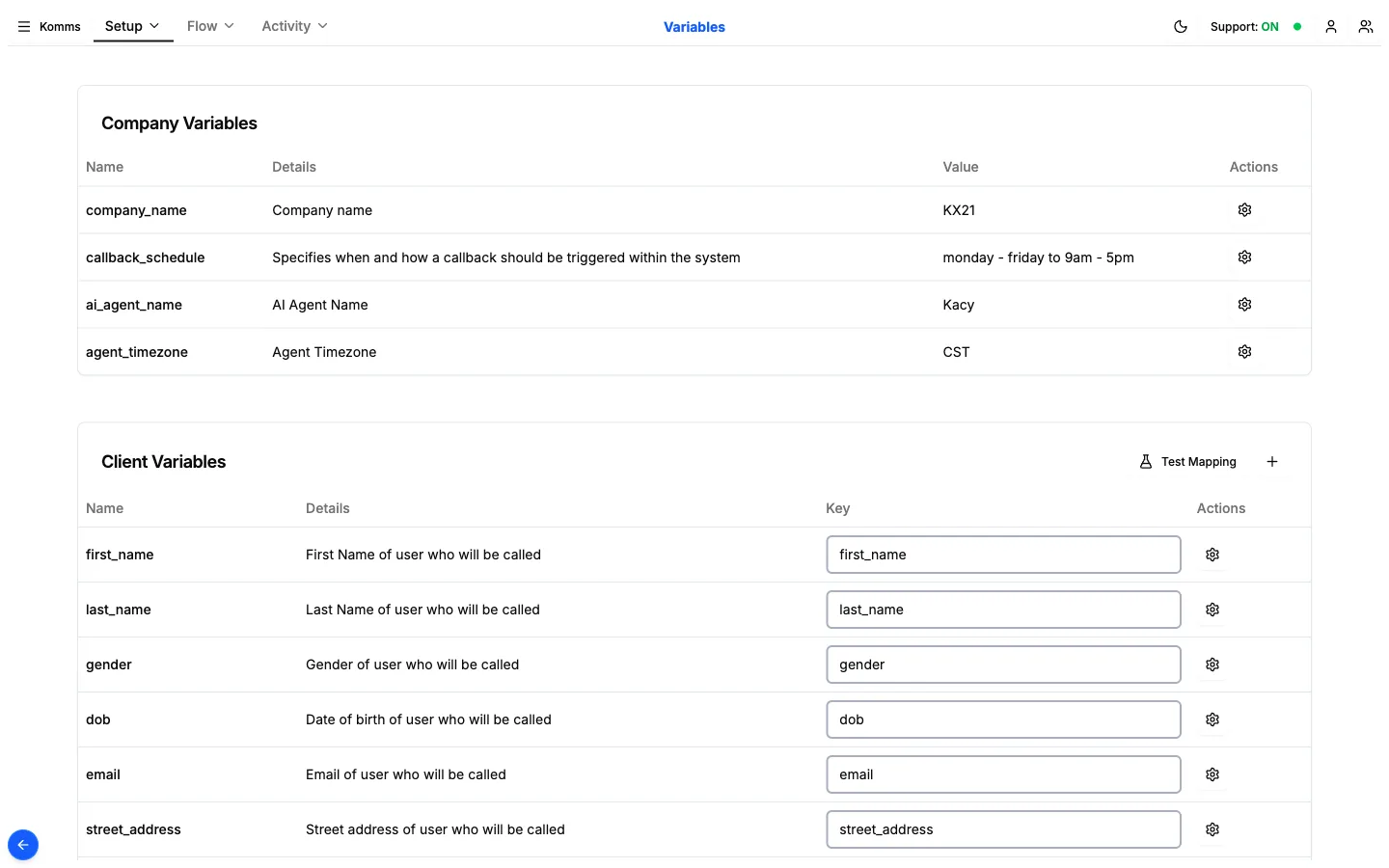Viewport: 1389px width, 868px height.
Task: Click the Test Mapping button
Action: (x=1187, y=462)
